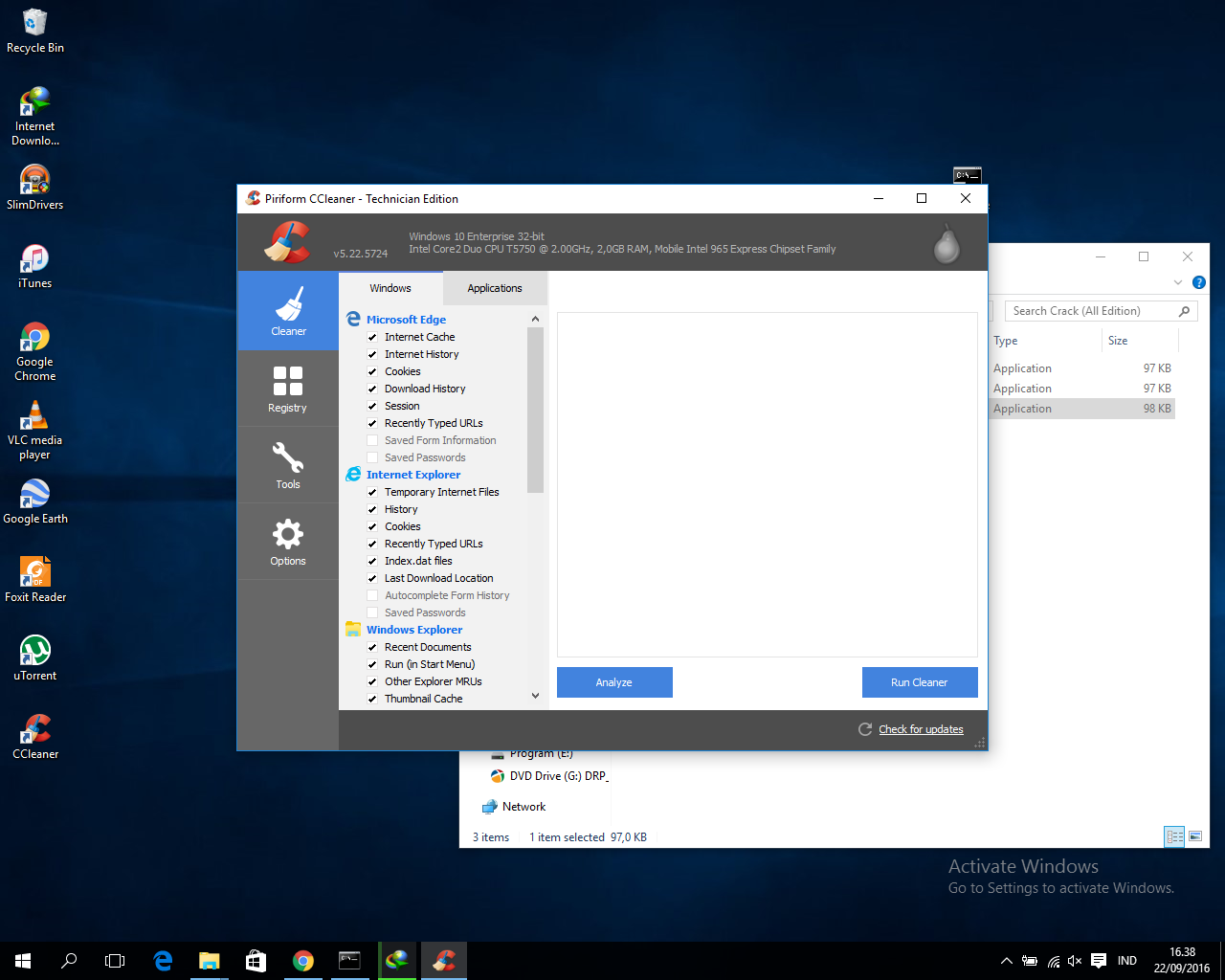Launch Microsoft Edge from the taskbar

point(163,961)
